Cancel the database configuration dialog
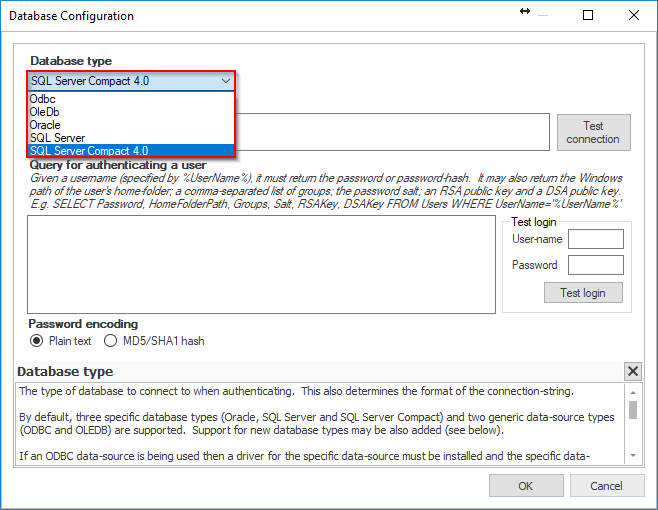Viewport: 658px width, 510px height. click(x=606, y=486)
